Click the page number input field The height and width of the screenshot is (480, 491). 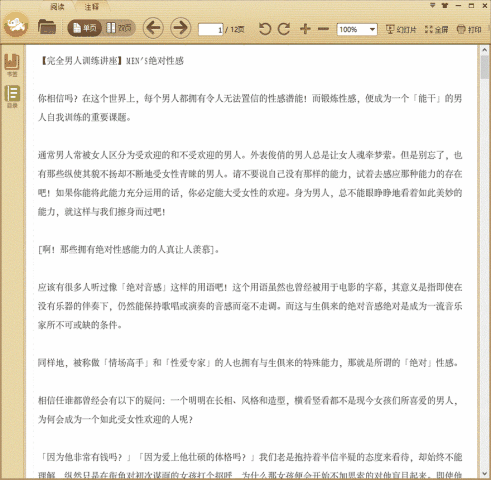[x=210, y=29]
